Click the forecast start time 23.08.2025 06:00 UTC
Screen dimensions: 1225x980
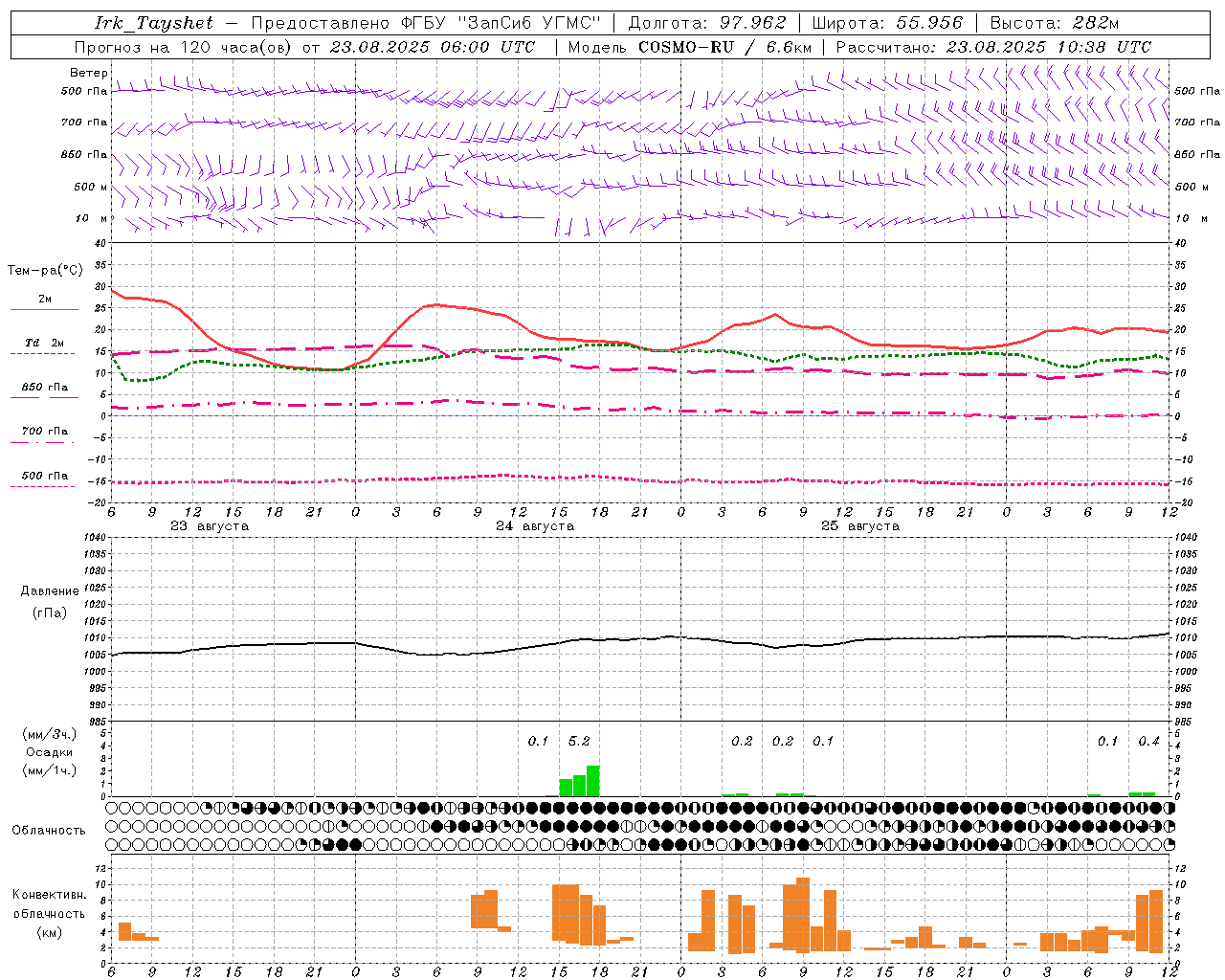pyautogui.click(x=433, y=47)
